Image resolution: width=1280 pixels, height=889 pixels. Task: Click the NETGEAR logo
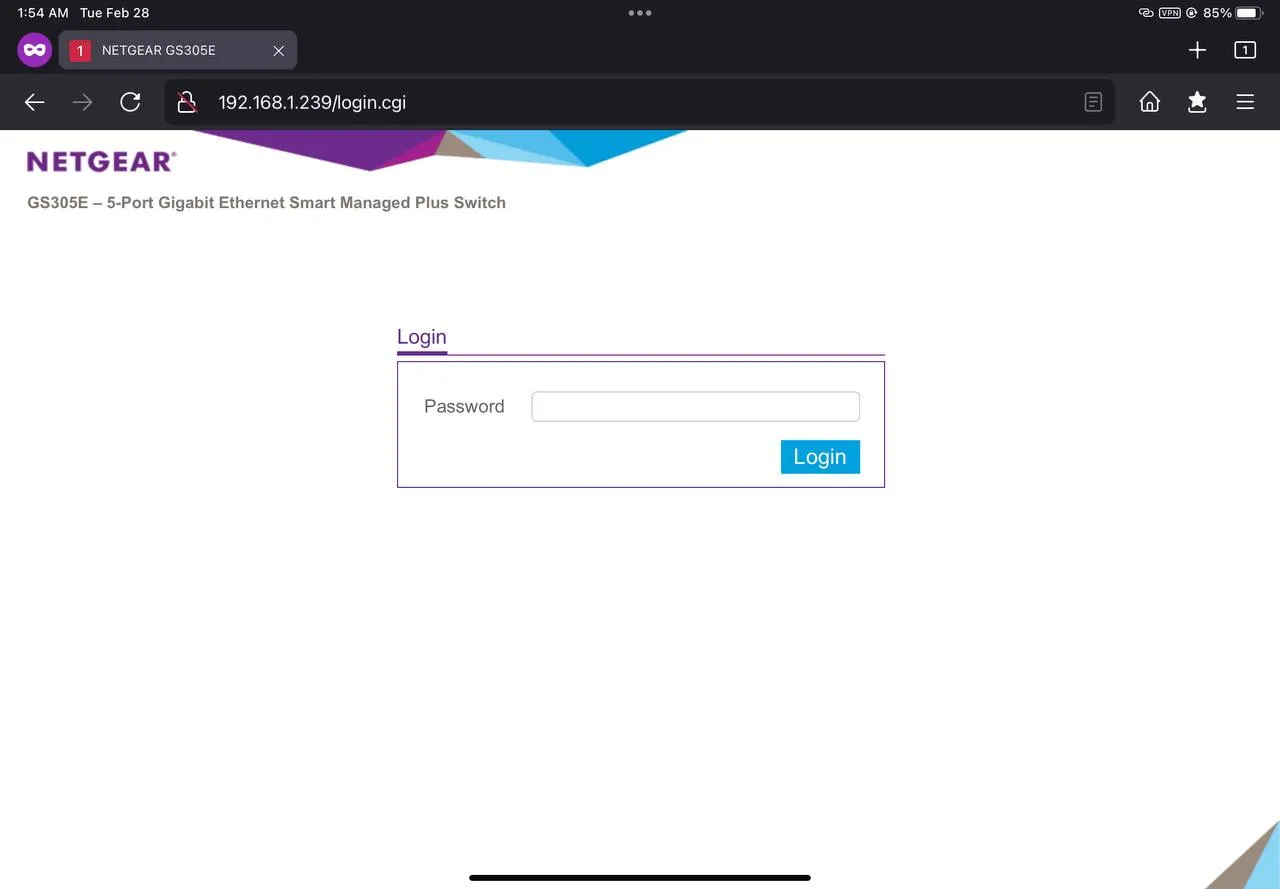101,162
